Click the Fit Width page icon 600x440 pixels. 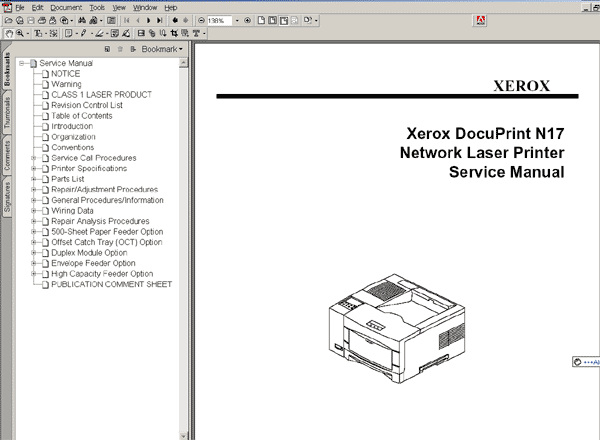tap(284, 20)
